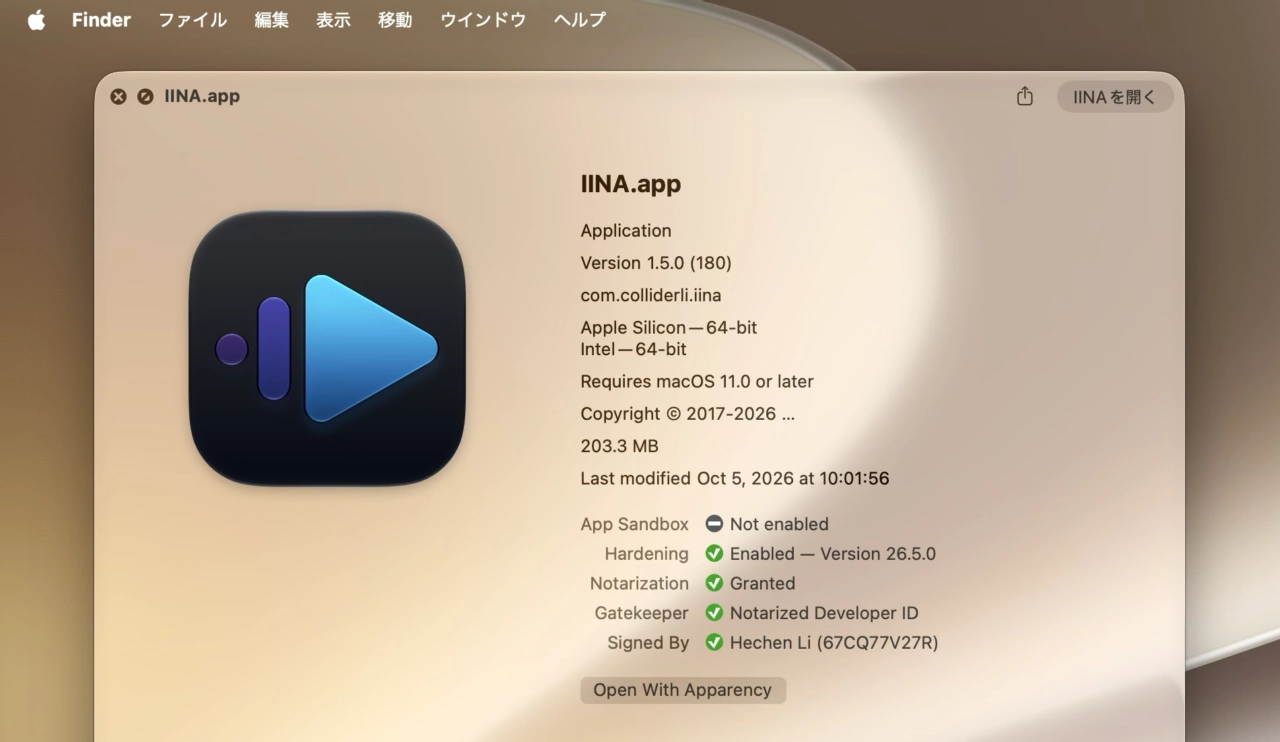Screen dimensions: 1280x742
Task: Click the Granted notarization status text
Action: pos(763,583)
